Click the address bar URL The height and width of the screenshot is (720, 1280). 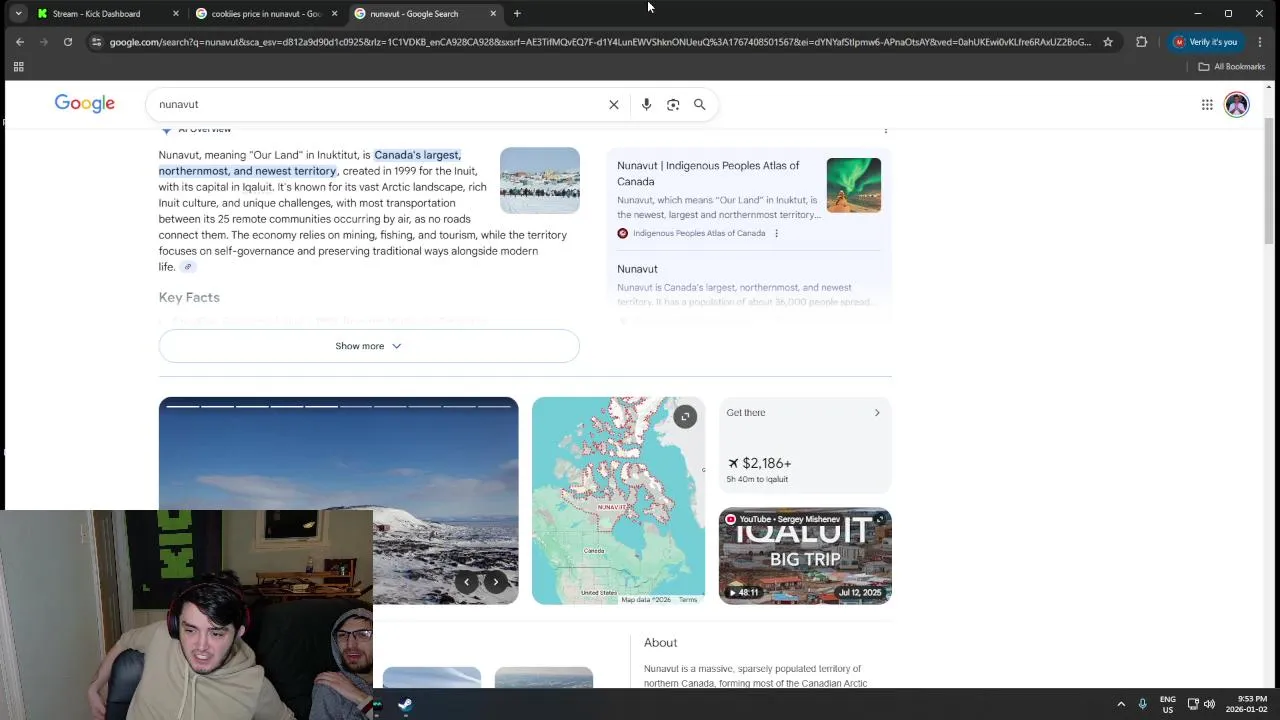(x=600, y=42)
